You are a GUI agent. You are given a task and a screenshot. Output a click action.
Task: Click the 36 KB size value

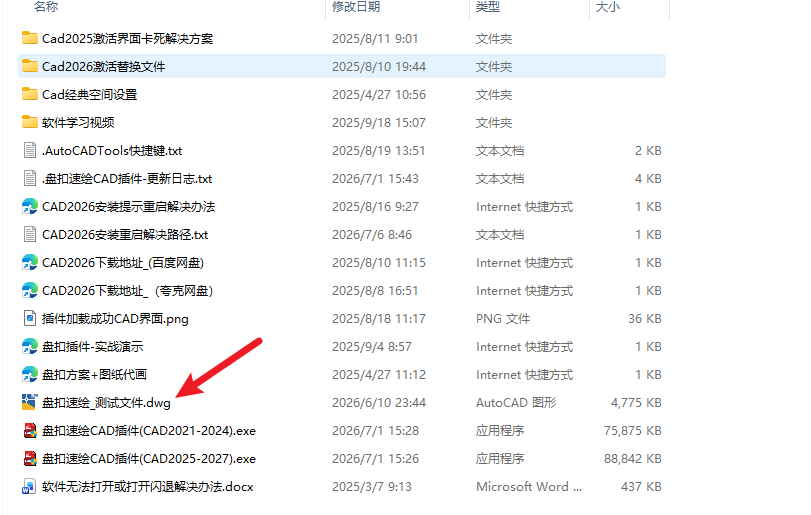coord(644,319)
